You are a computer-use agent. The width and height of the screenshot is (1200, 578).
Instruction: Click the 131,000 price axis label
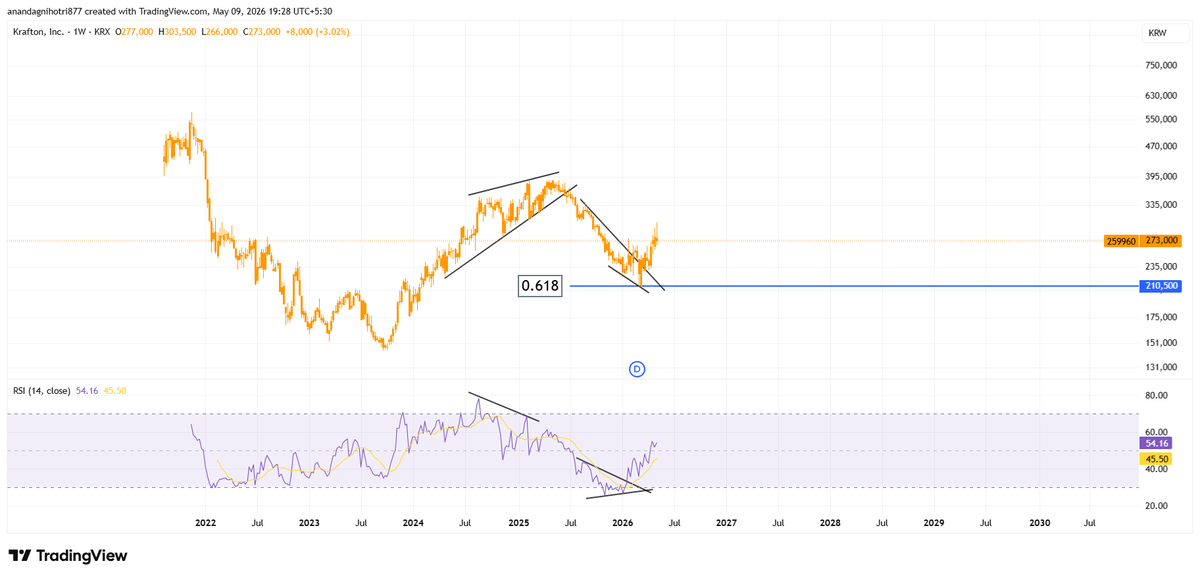point(1161,368)
